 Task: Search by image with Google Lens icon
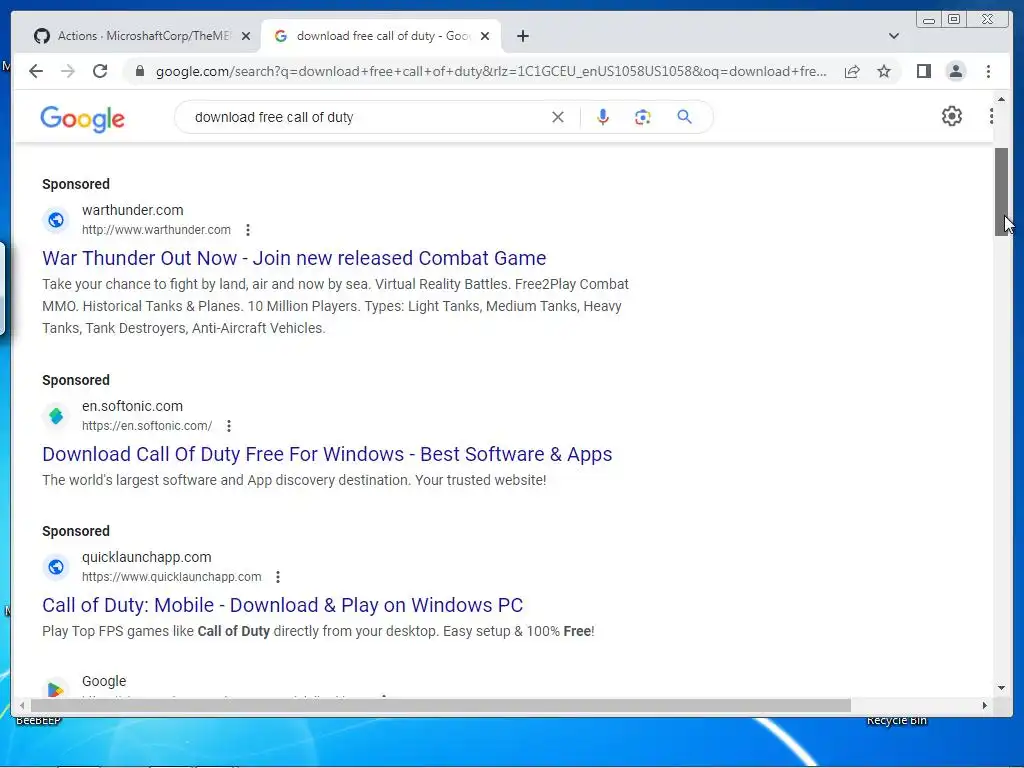click(x=643, y=117)
